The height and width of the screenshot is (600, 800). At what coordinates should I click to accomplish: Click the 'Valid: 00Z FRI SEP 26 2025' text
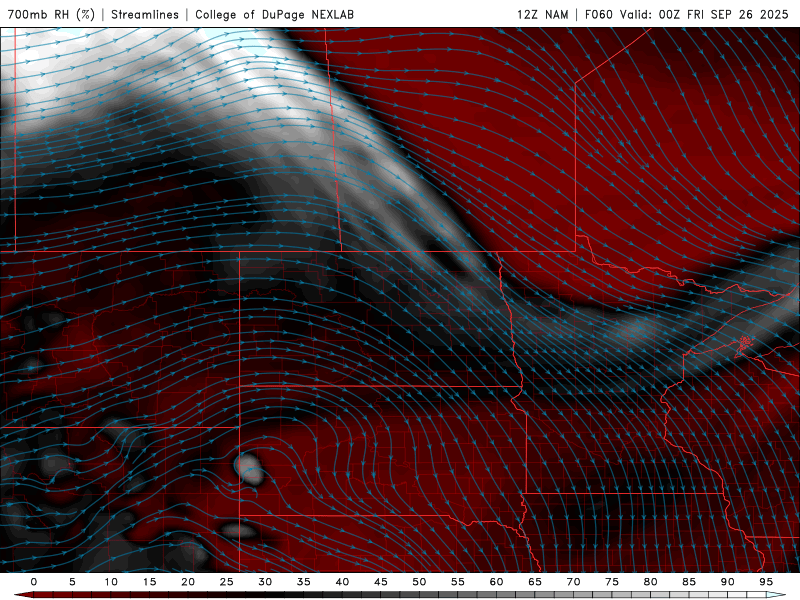[x=704, y=14]
